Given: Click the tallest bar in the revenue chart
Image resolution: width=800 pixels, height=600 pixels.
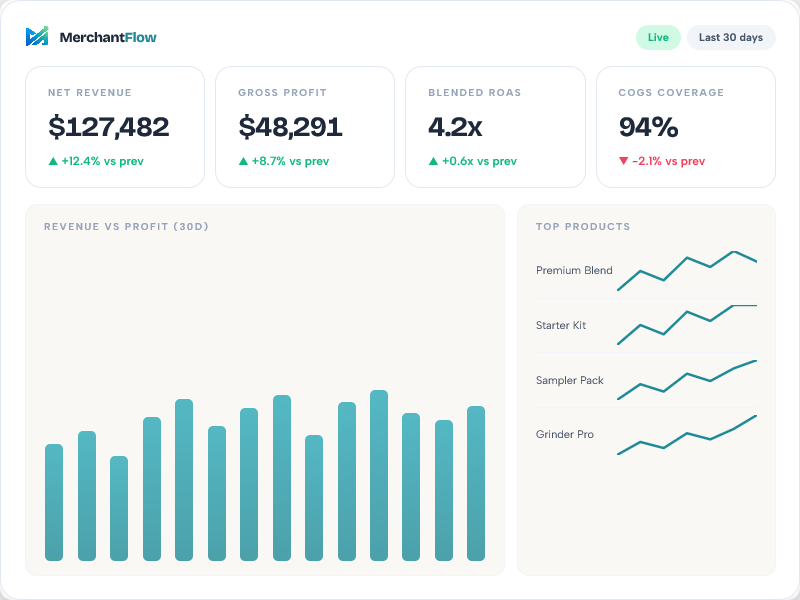Looking at the screenshot, I should pos(377,470).
